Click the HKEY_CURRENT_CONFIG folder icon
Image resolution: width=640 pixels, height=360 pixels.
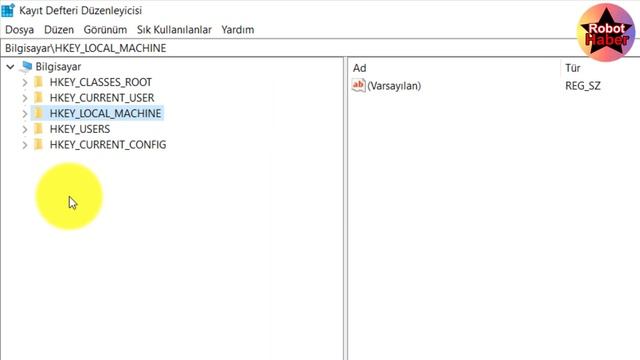(38, 144)
